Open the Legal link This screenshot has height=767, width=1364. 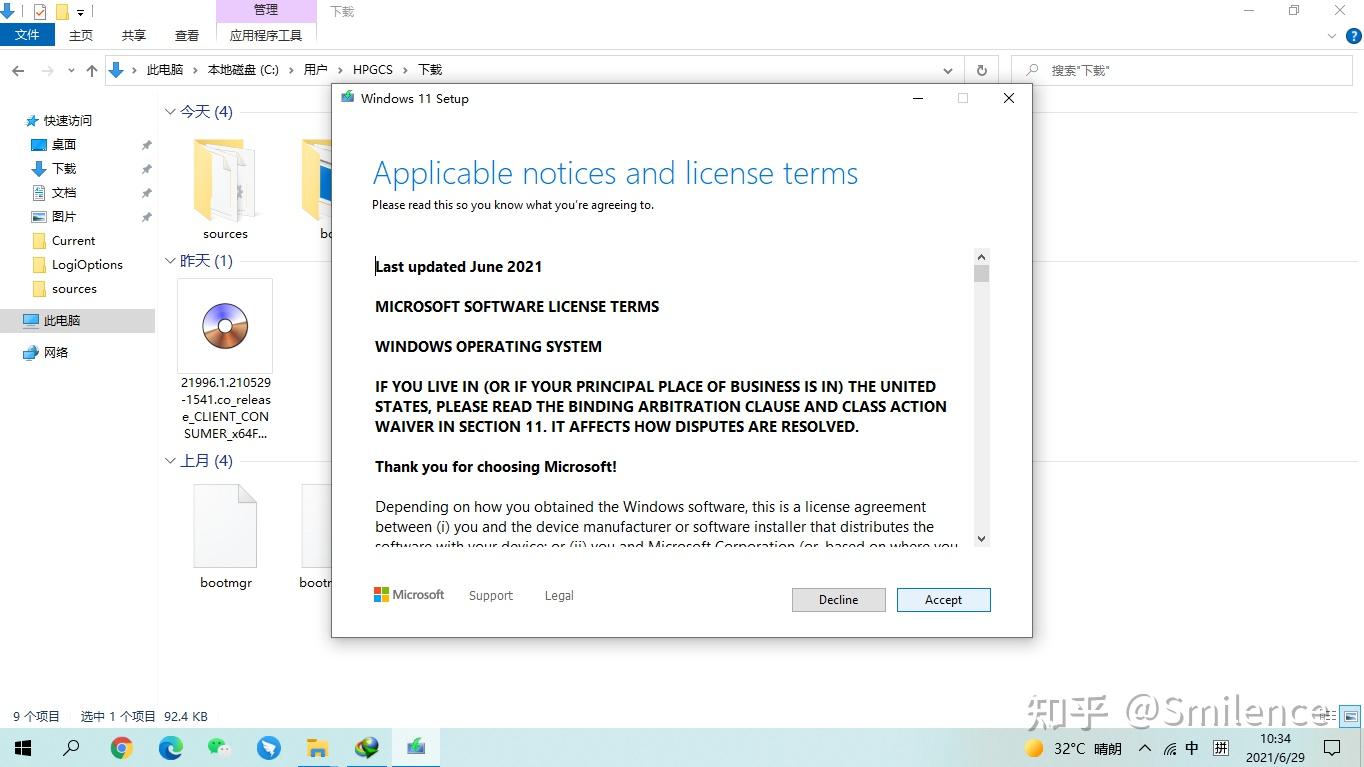click(x=559, y=595)
